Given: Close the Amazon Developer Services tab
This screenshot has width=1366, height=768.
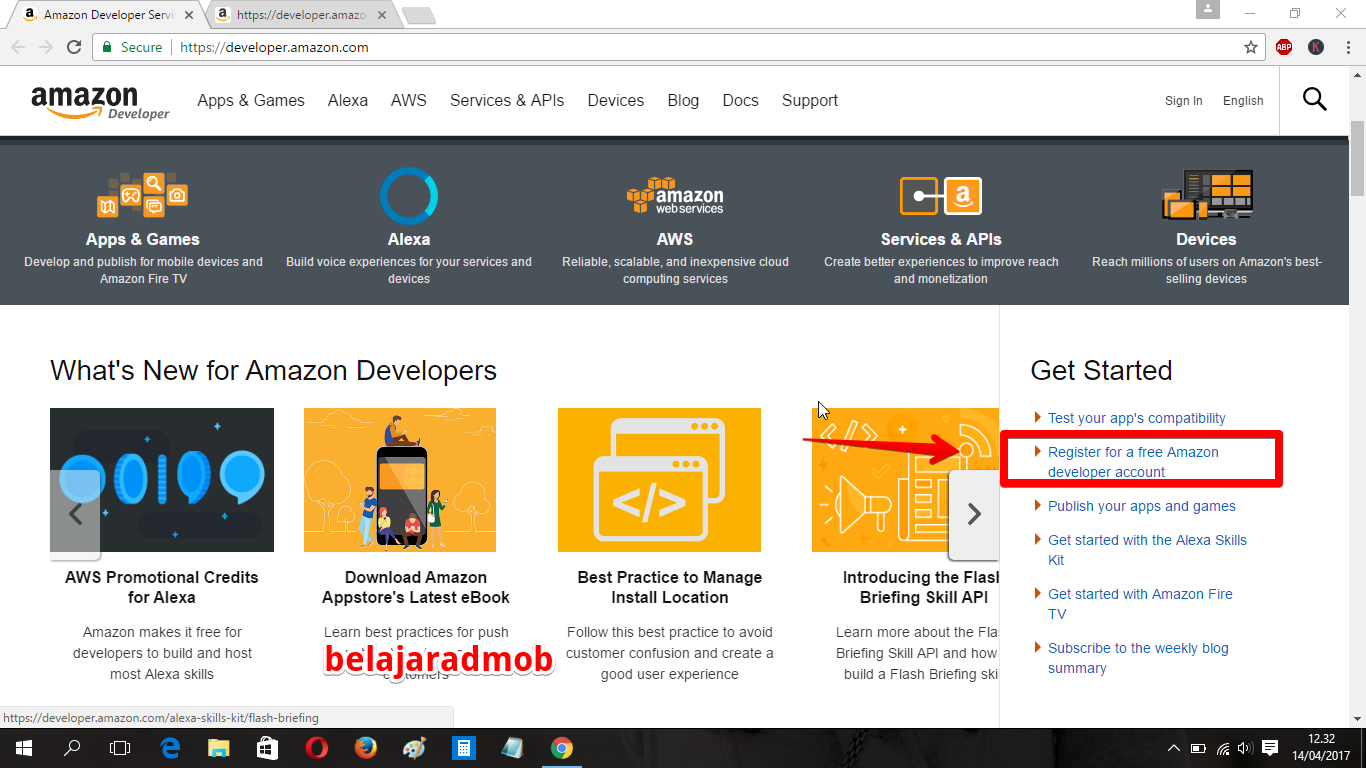Looking at the screenshot, I should [x=190, y=15].
